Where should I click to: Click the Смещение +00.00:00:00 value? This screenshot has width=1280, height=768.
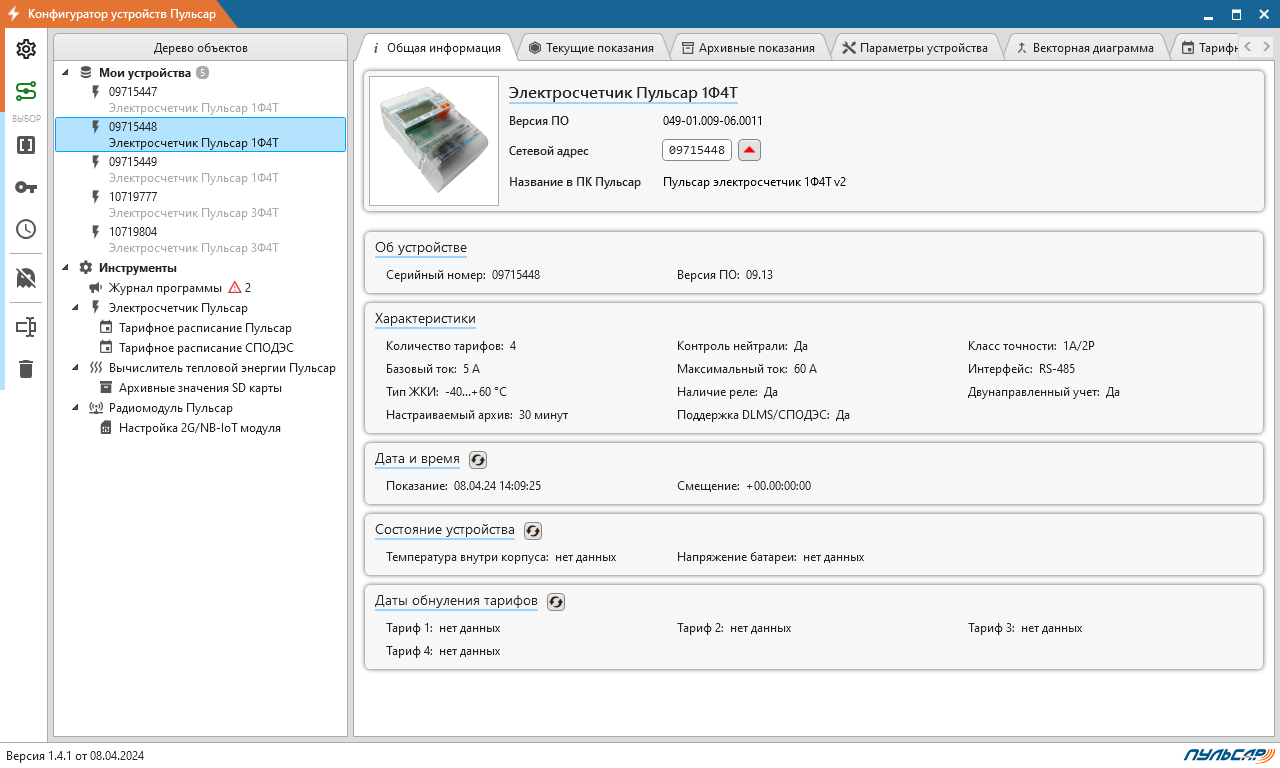coord(778,486)
